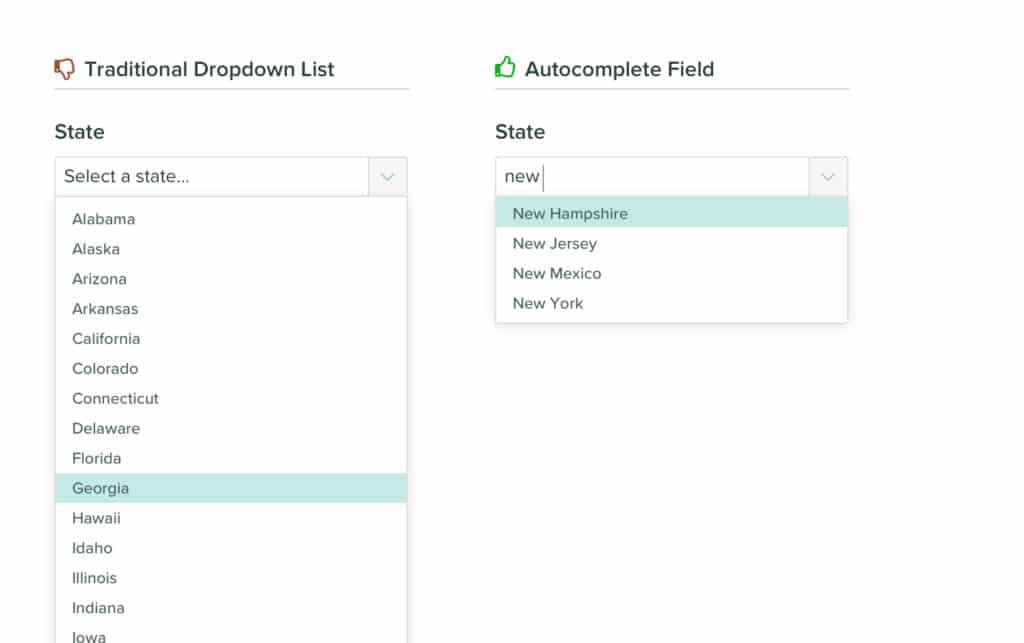This screenshot has height=643, width=1024.
Task: Pick New Mexico in the suggestion list
Action: click(x=557, y=273)
